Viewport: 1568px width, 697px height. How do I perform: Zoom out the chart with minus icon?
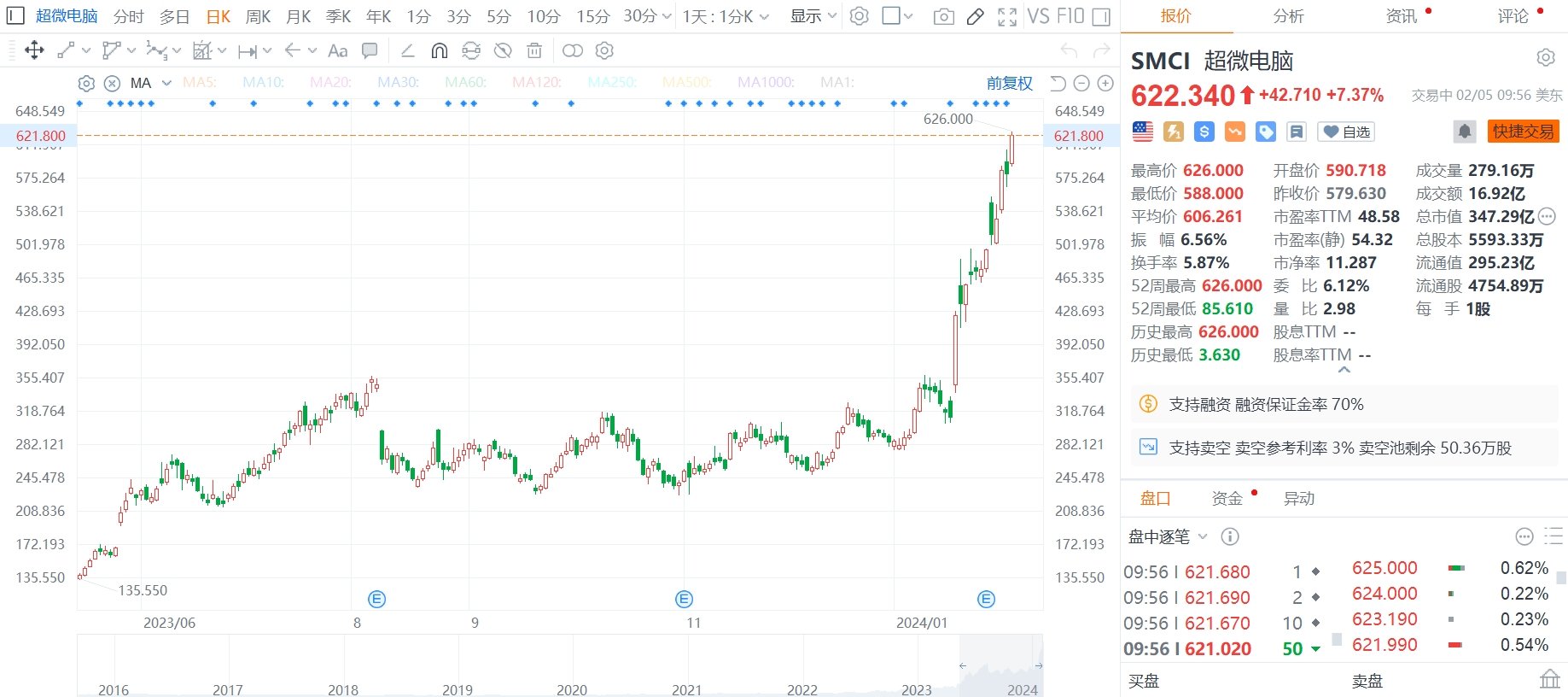pyautogui.click(x=1081, y=83)
